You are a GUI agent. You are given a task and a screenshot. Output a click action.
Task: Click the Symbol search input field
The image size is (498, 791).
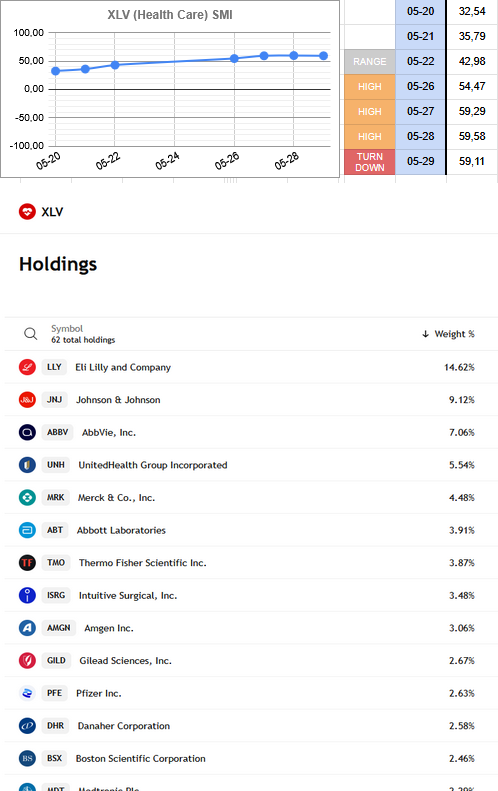[x=83, y=333]
